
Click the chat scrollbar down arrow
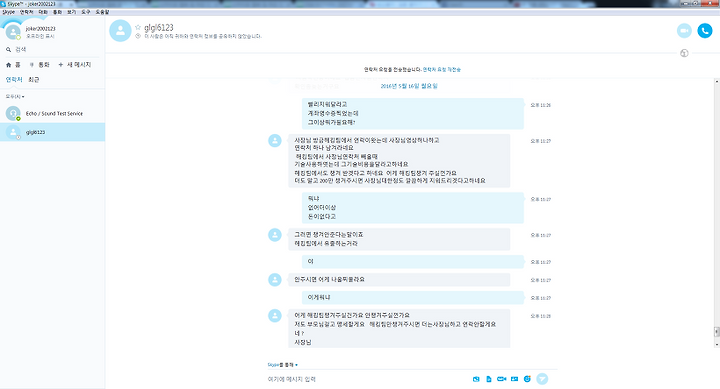(x=717, y=344)
